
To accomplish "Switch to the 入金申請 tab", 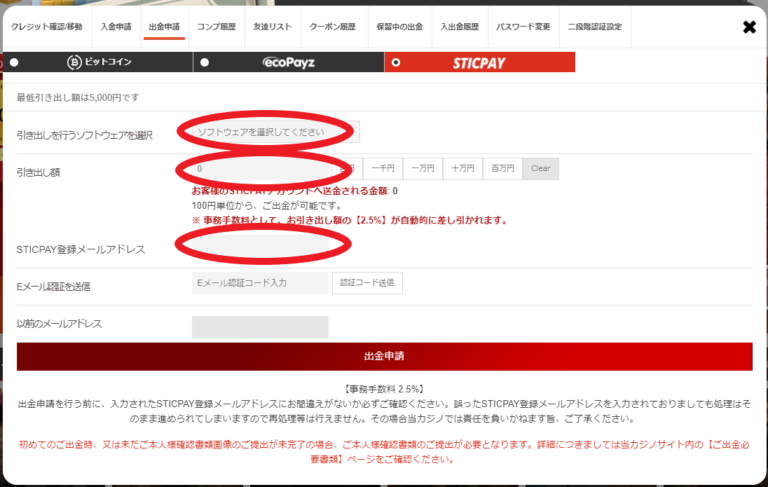I will coord(116,27).
